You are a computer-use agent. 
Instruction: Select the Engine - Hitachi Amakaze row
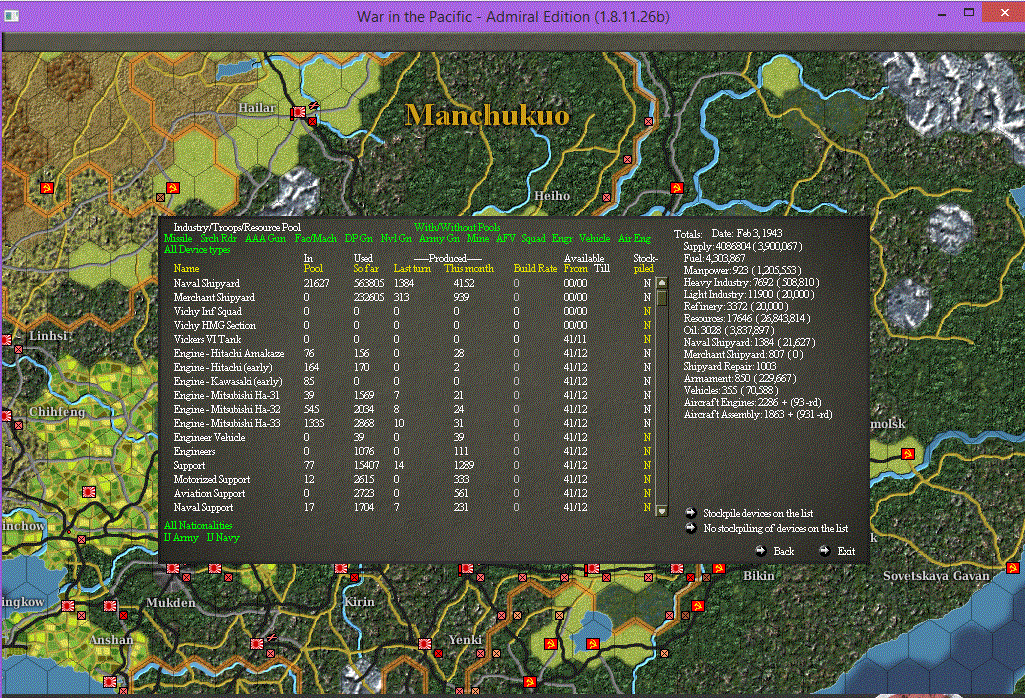point(412,354)
